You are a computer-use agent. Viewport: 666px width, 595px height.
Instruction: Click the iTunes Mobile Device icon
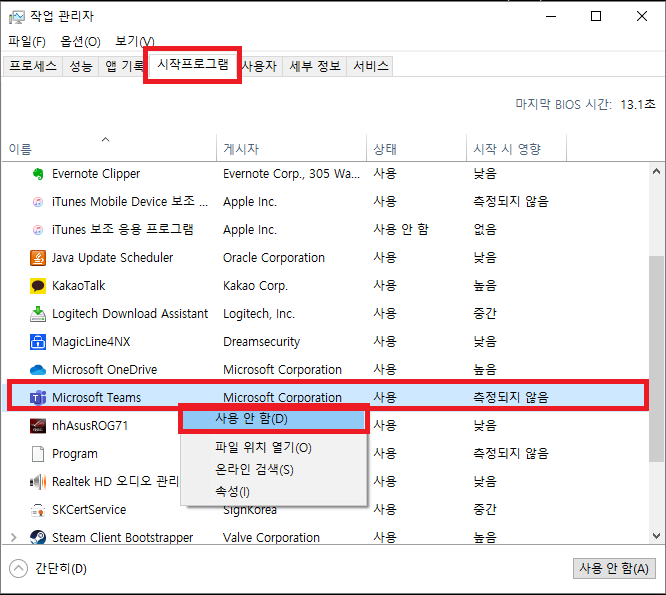pyautogui.click(x=38, y=202)
